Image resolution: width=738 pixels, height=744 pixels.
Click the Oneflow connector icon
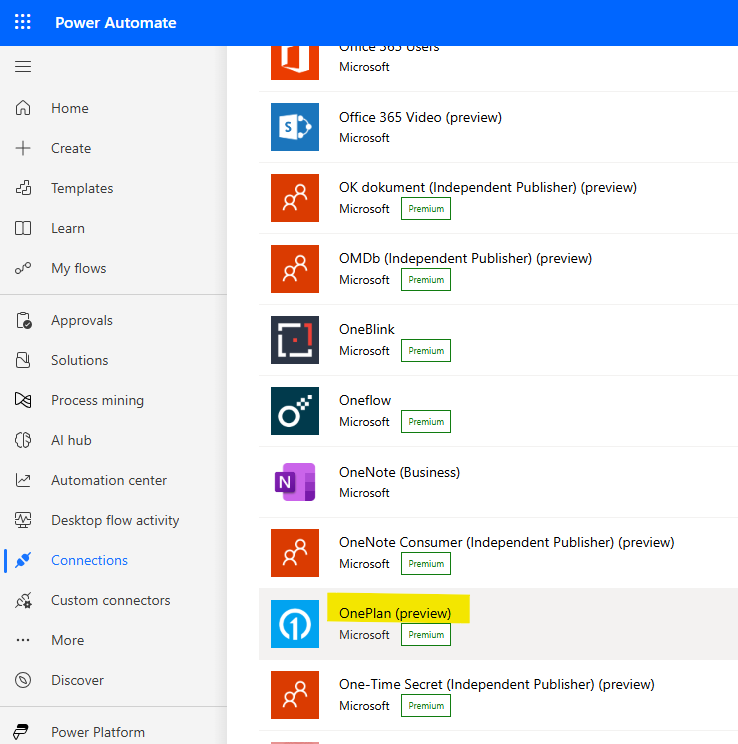click(295, 411)
